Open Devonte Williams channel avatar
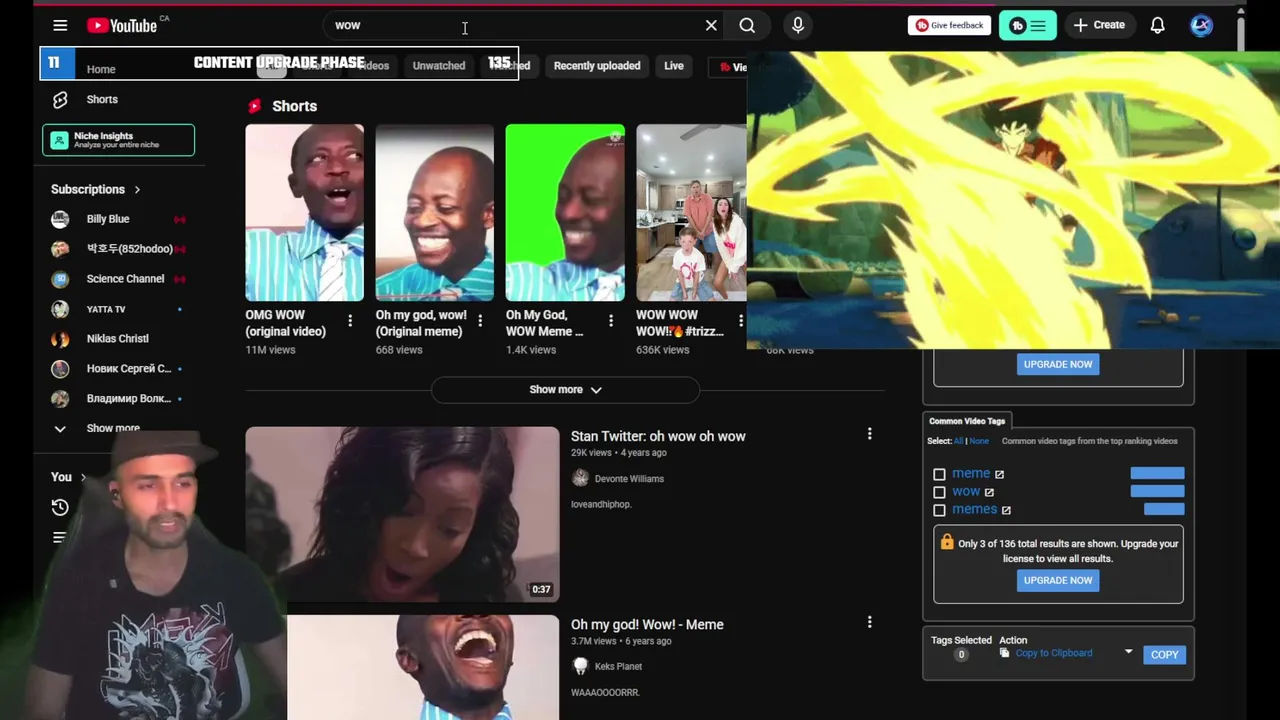Image resolution: width=1280 pixels, height=720 pixels. (x=580, y=478)
